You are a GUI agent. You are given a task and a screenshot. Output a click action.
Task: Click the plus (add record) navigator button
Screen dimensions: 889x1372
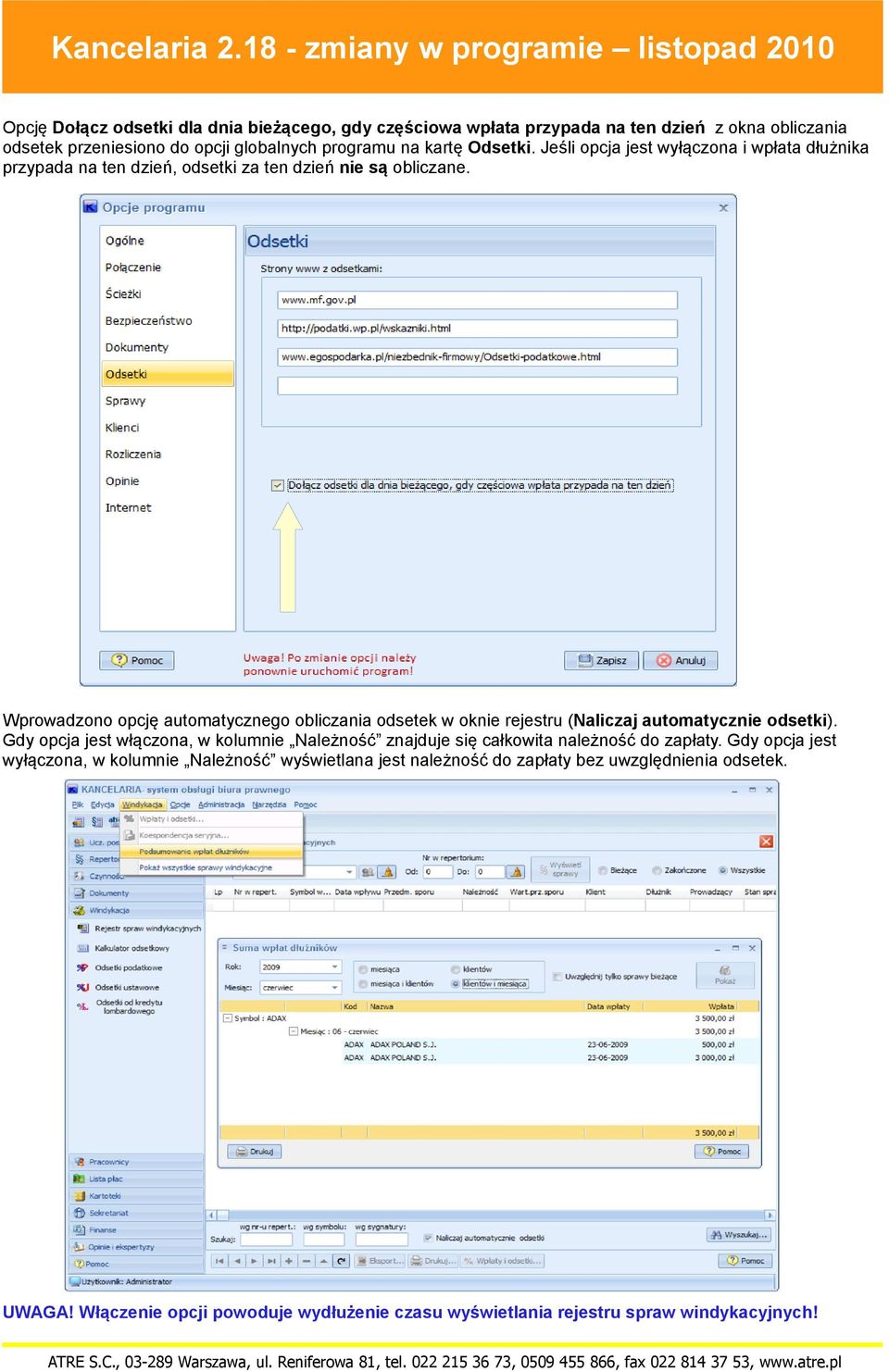point(289,1261)
